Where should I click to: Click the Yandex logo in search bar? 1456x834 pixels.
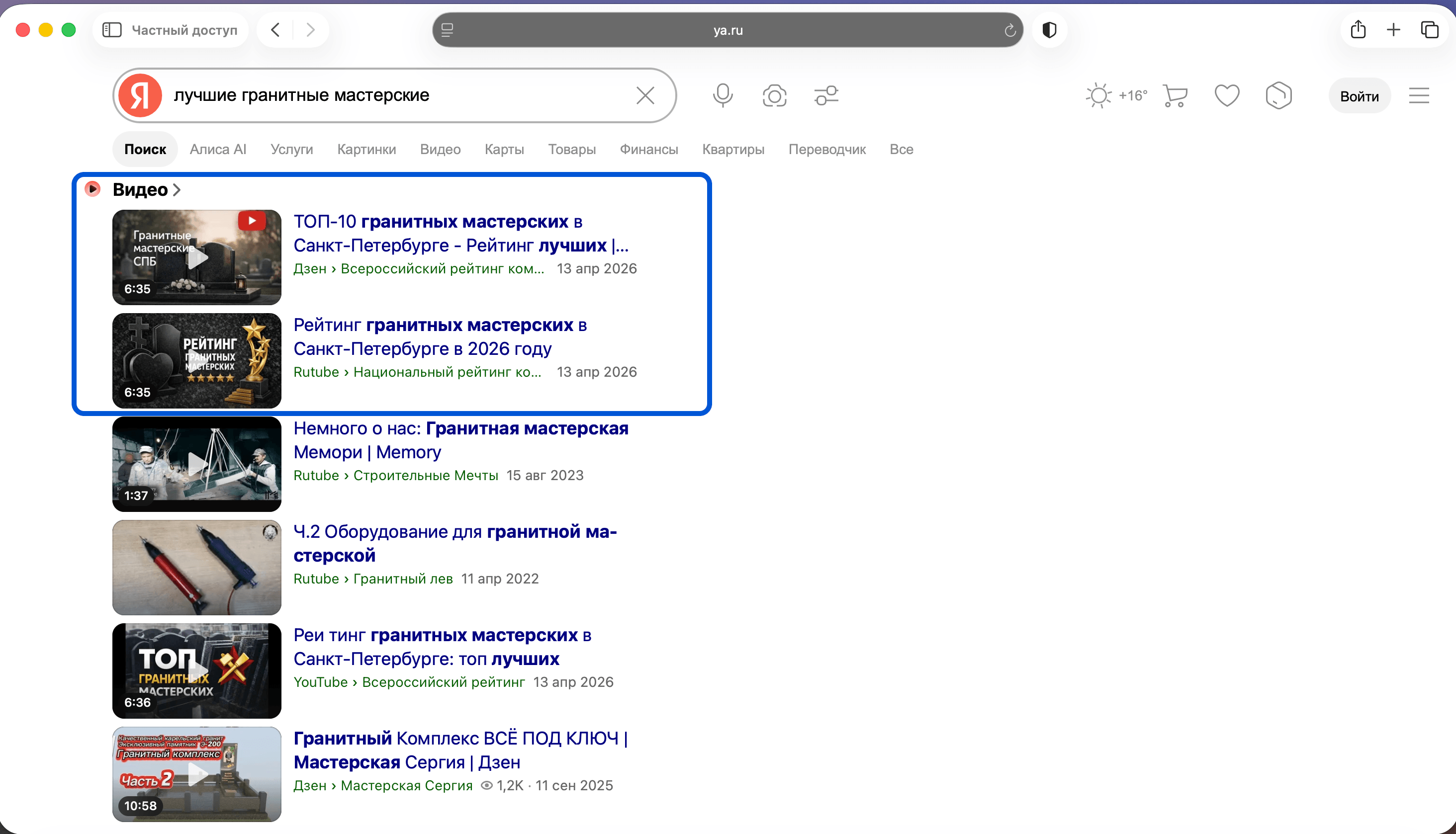[x=140, y=95]
